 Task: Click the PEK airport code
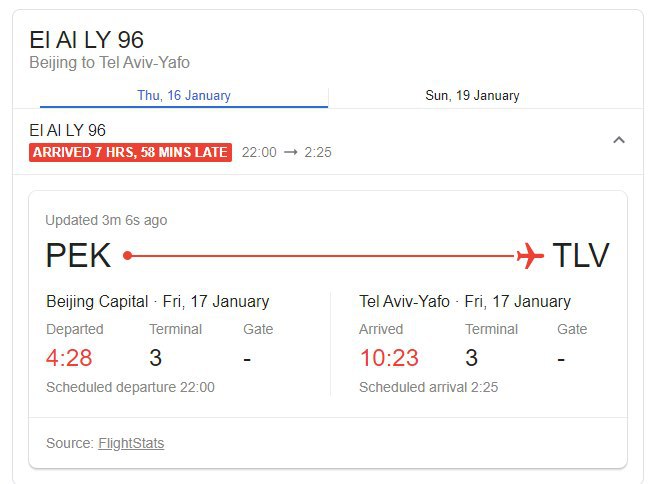(x=79, y=255)
